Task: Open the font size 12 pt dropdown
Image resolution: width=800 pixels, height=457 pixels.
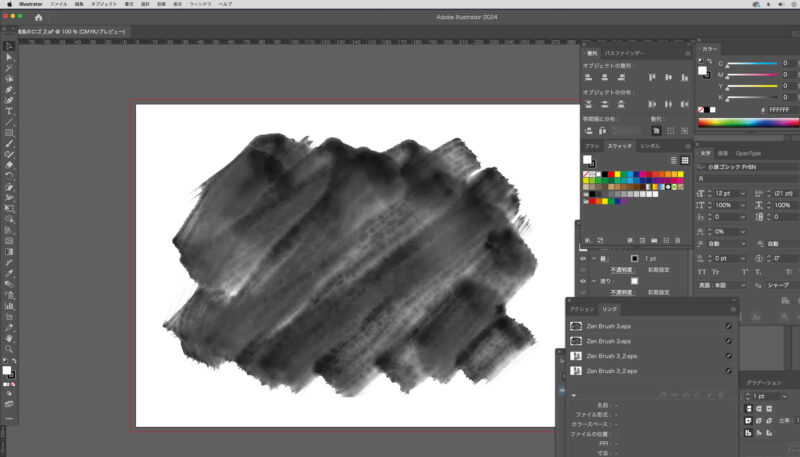Action: coord(744,192)
